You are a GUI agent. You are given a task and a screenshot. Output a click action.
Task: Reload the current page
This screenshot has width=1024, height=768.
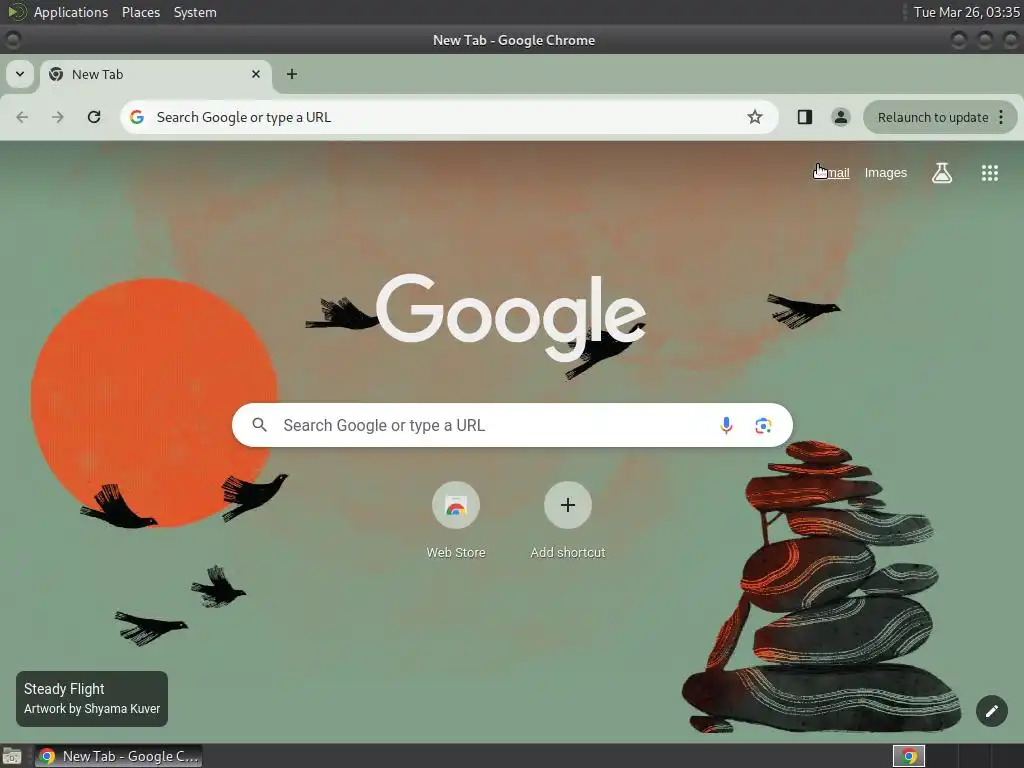94,117
